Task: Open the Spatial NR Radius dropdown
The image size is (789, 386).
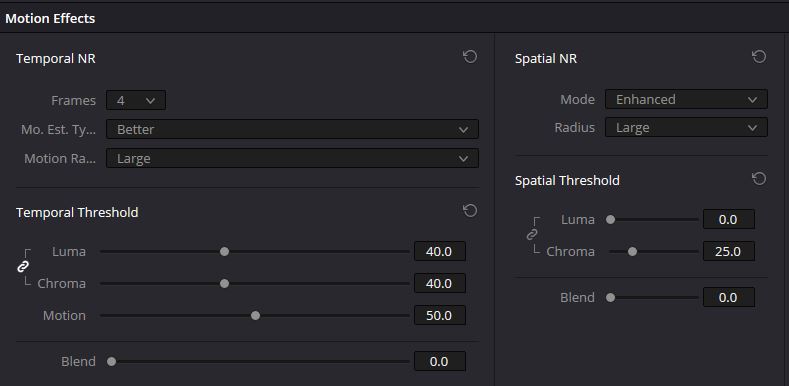Action: click(x=686, y=127)
